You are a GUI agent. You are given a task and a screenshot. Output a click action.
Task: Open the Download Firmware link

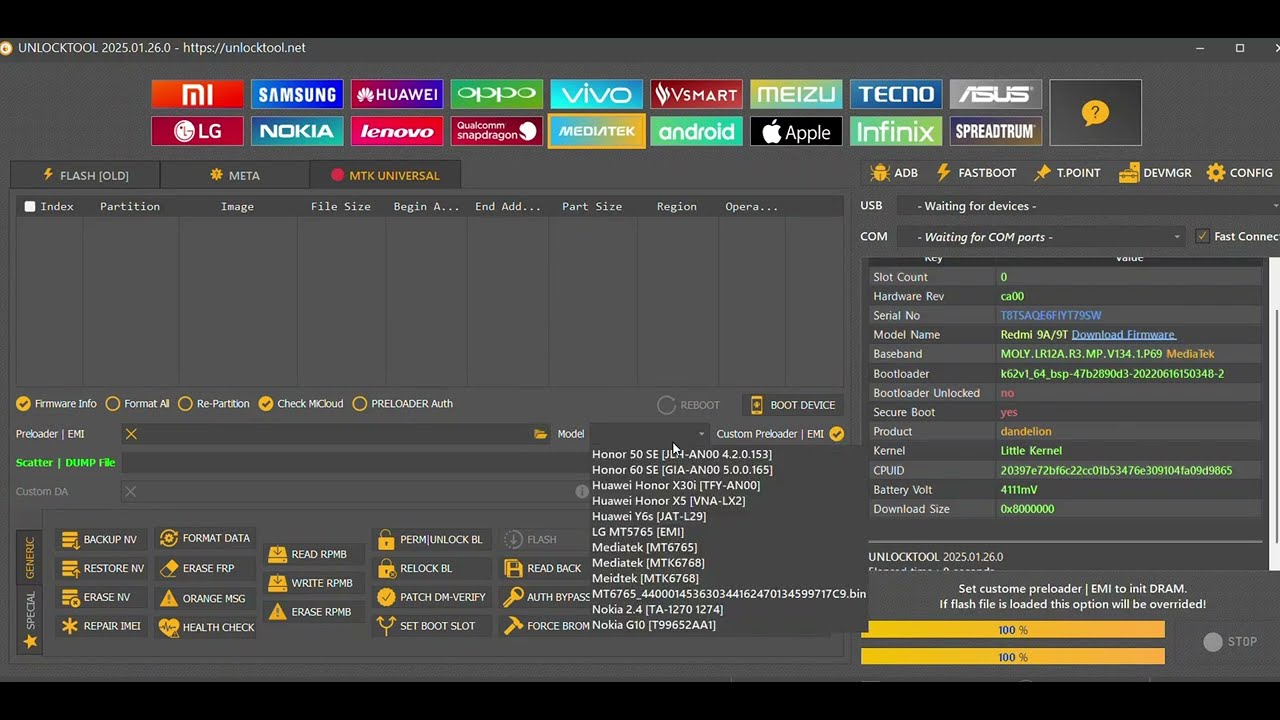[1124, 335]
